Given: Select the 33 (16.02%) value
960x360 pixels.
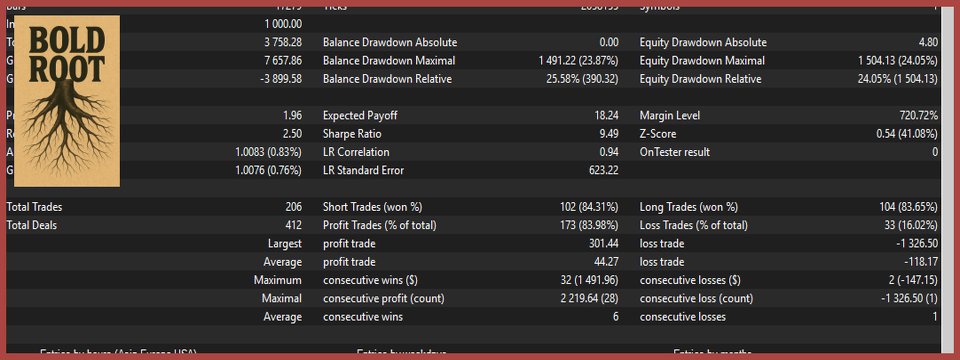Looking at the screenshot, I should tap(911, 225).
